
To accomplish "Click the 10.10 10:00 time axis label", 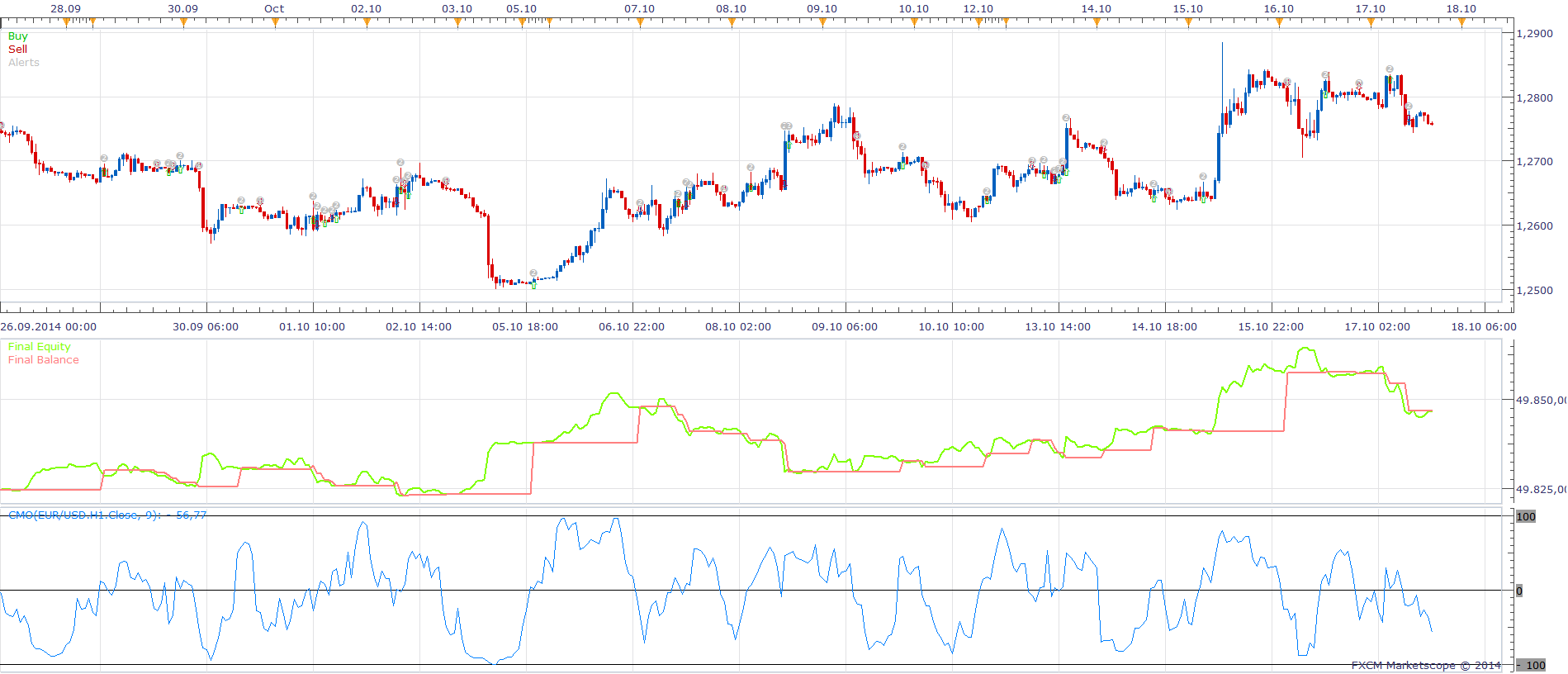I will point(951,327).
